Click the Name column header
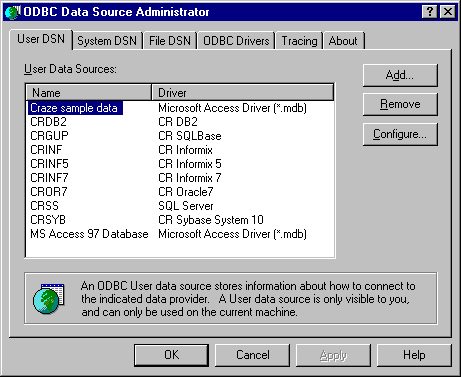Screen dimensions: 461x377 pos(89,93)
